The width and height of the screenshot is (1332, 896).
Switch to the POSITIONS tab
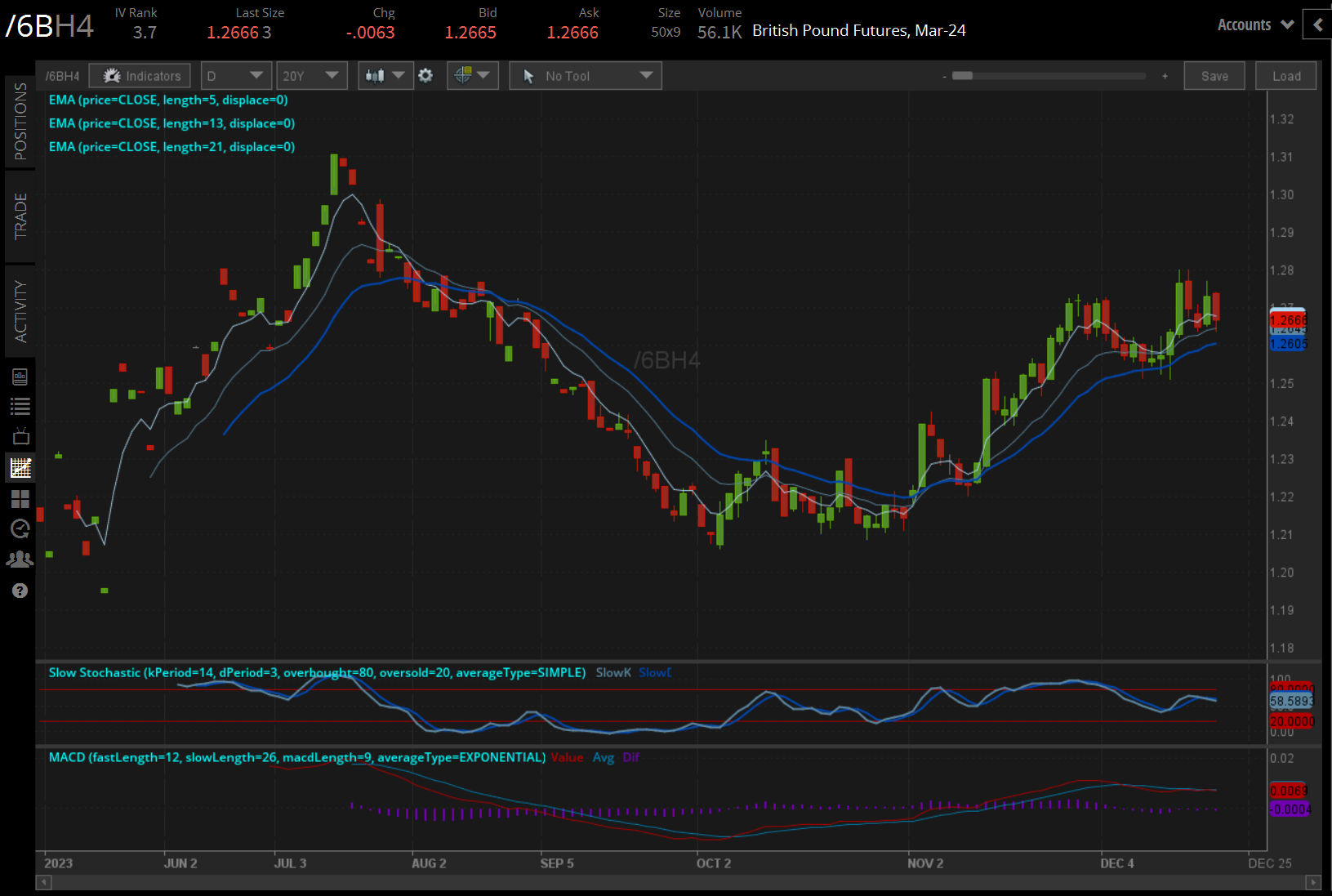[20, 121]
